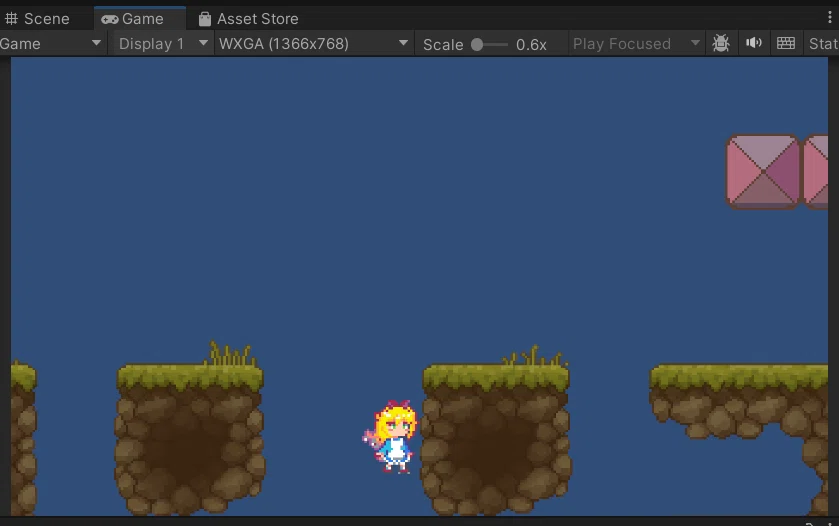Open the panel options three-dot menu

[x=830, y=18]
